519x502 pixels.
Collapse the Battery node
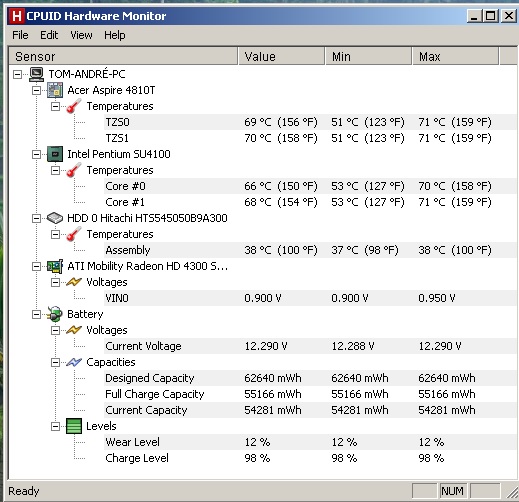(36, 314)
